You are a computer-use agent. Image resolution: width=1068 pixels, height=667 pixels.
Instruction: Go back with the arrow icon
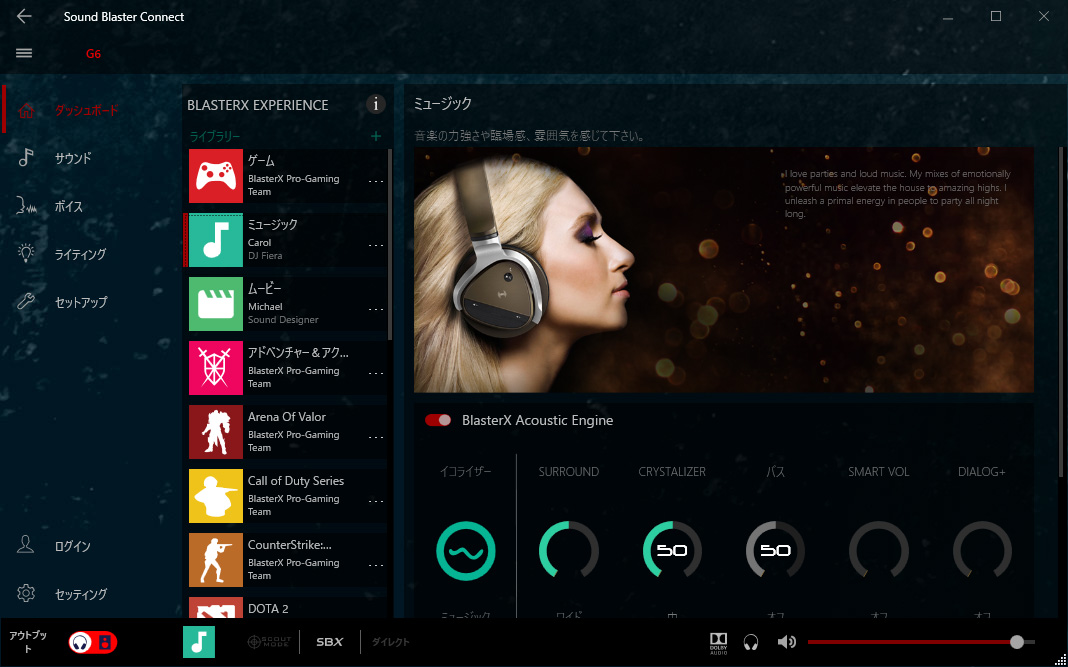pyautogui.click(x=24, y=16)
